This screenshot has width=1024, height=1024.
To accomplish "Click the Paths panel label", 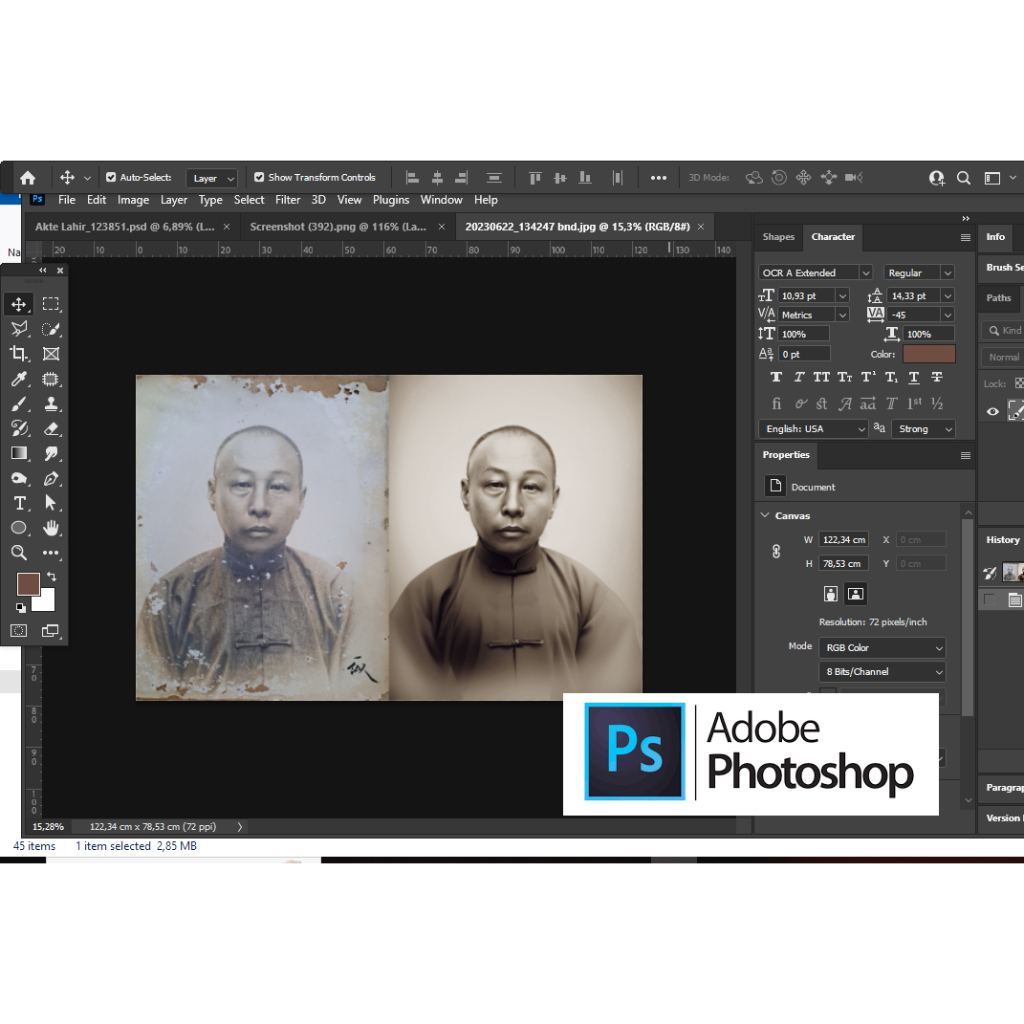I will [997, 298].
